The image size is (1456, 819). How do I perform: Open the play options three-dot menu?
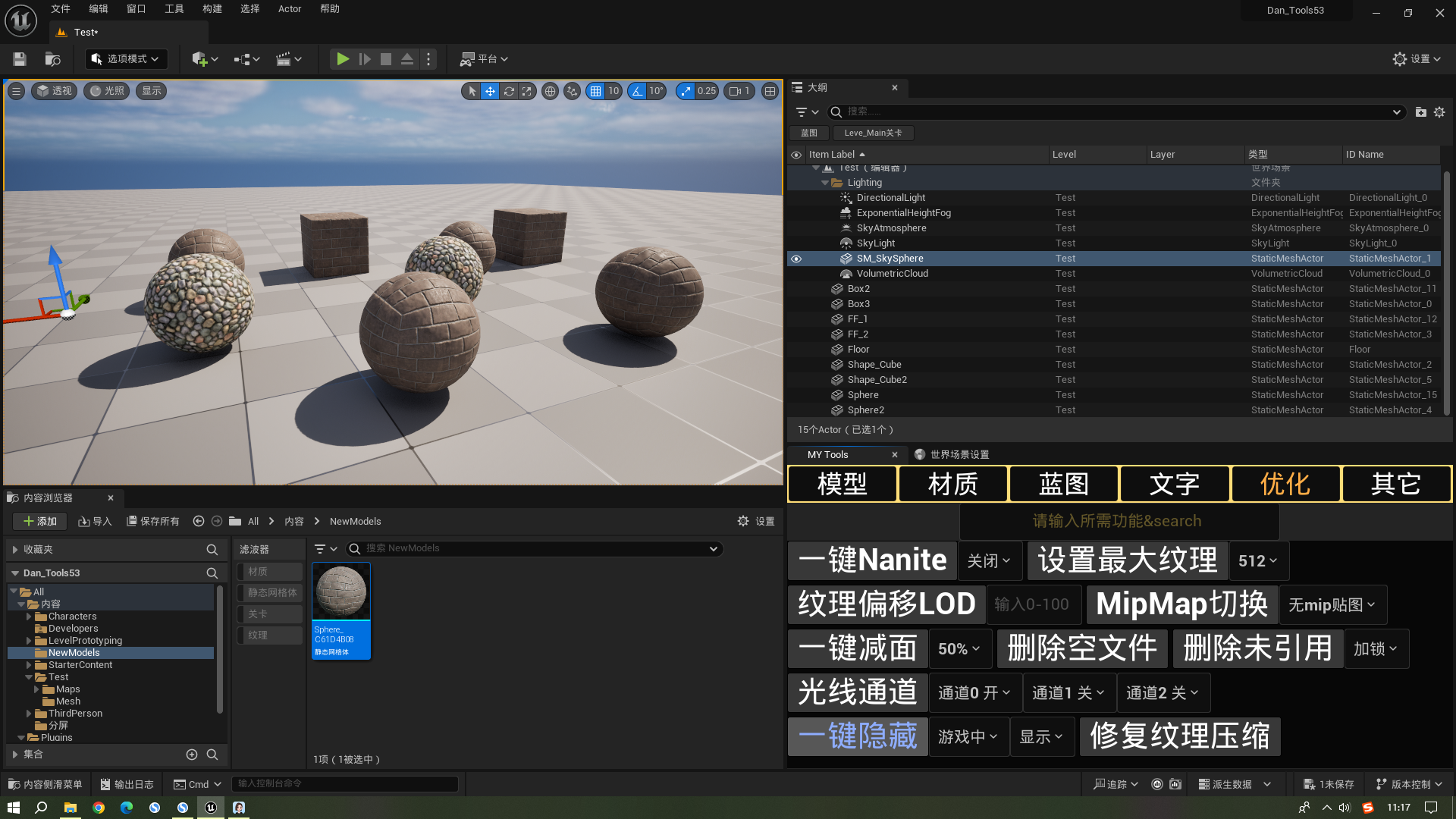click(428, 59)
